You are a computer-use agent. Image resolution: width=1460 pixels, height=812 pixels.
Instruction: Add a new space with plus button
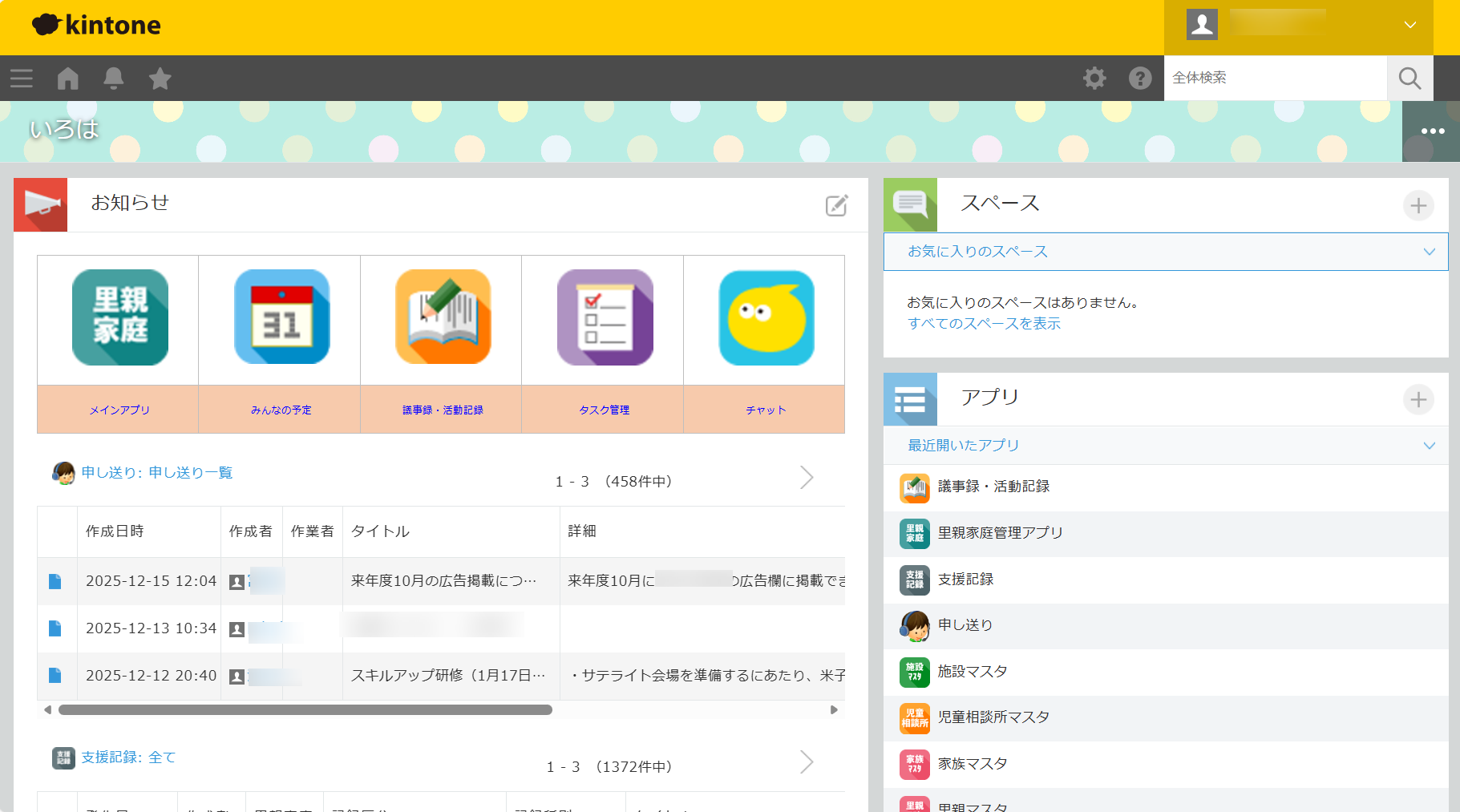[x=1418, y=206]
